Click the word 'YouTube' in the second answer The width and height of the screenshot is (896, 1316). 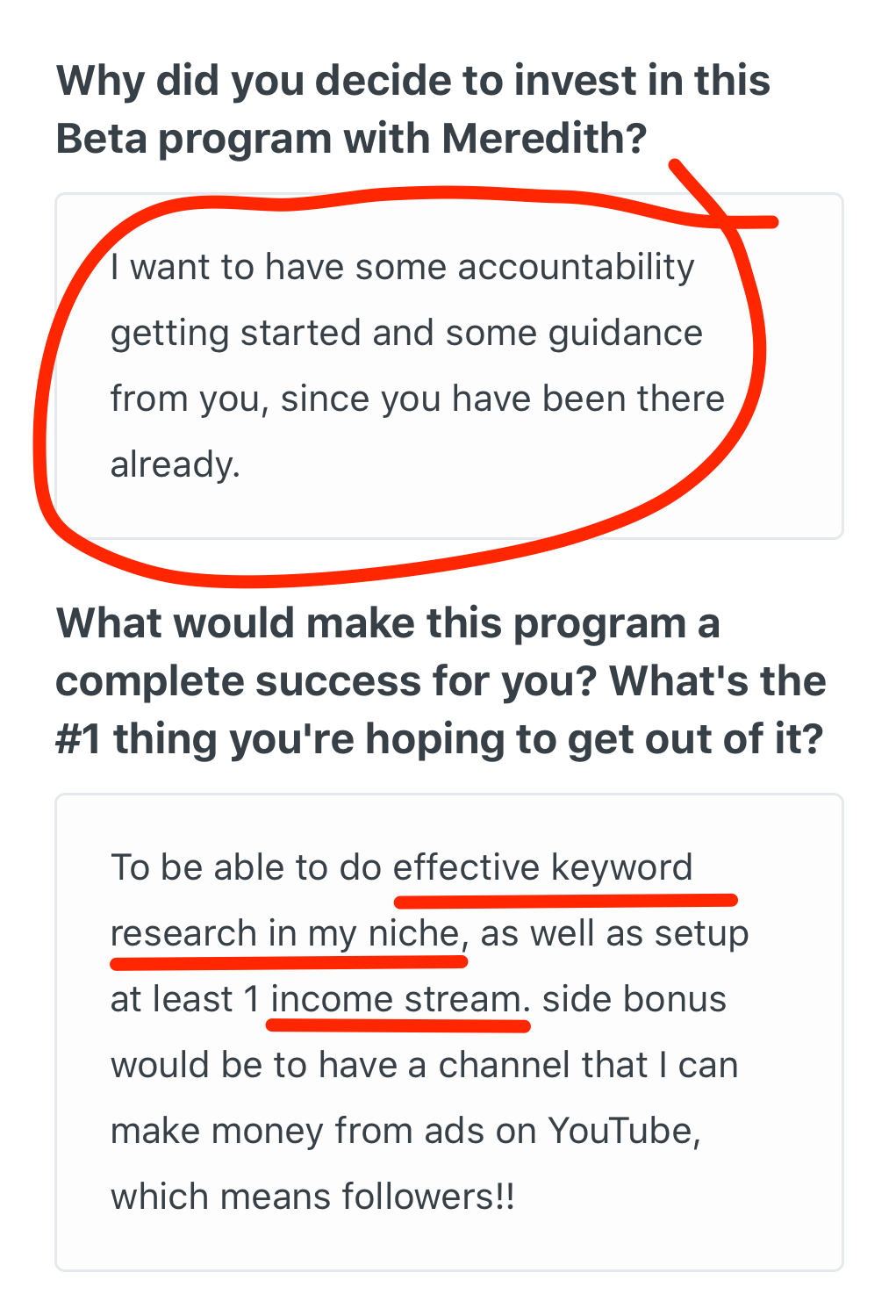(621, 1131)
